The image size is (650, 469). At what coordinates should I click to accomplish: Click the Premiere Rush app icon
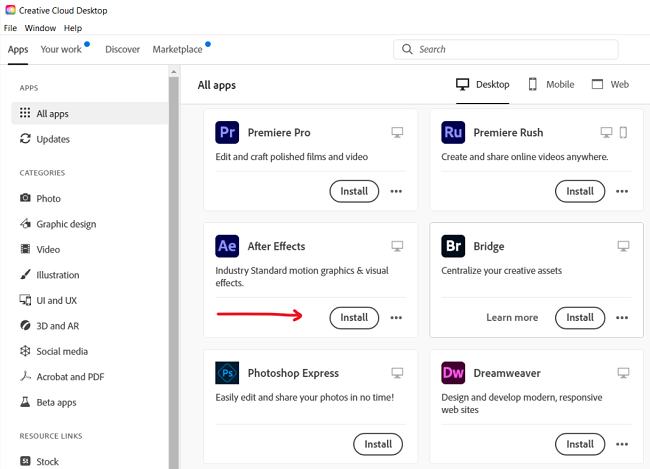(453, 132)
